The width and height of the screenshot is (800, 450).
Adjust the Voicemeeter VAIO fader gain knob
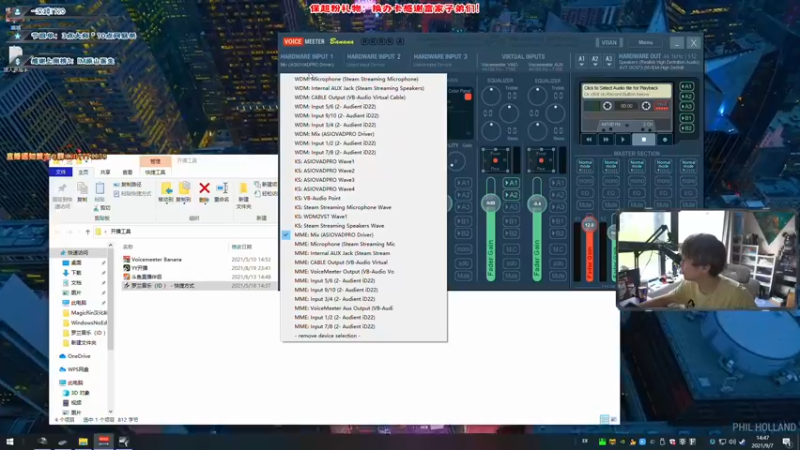click(490, 203)
